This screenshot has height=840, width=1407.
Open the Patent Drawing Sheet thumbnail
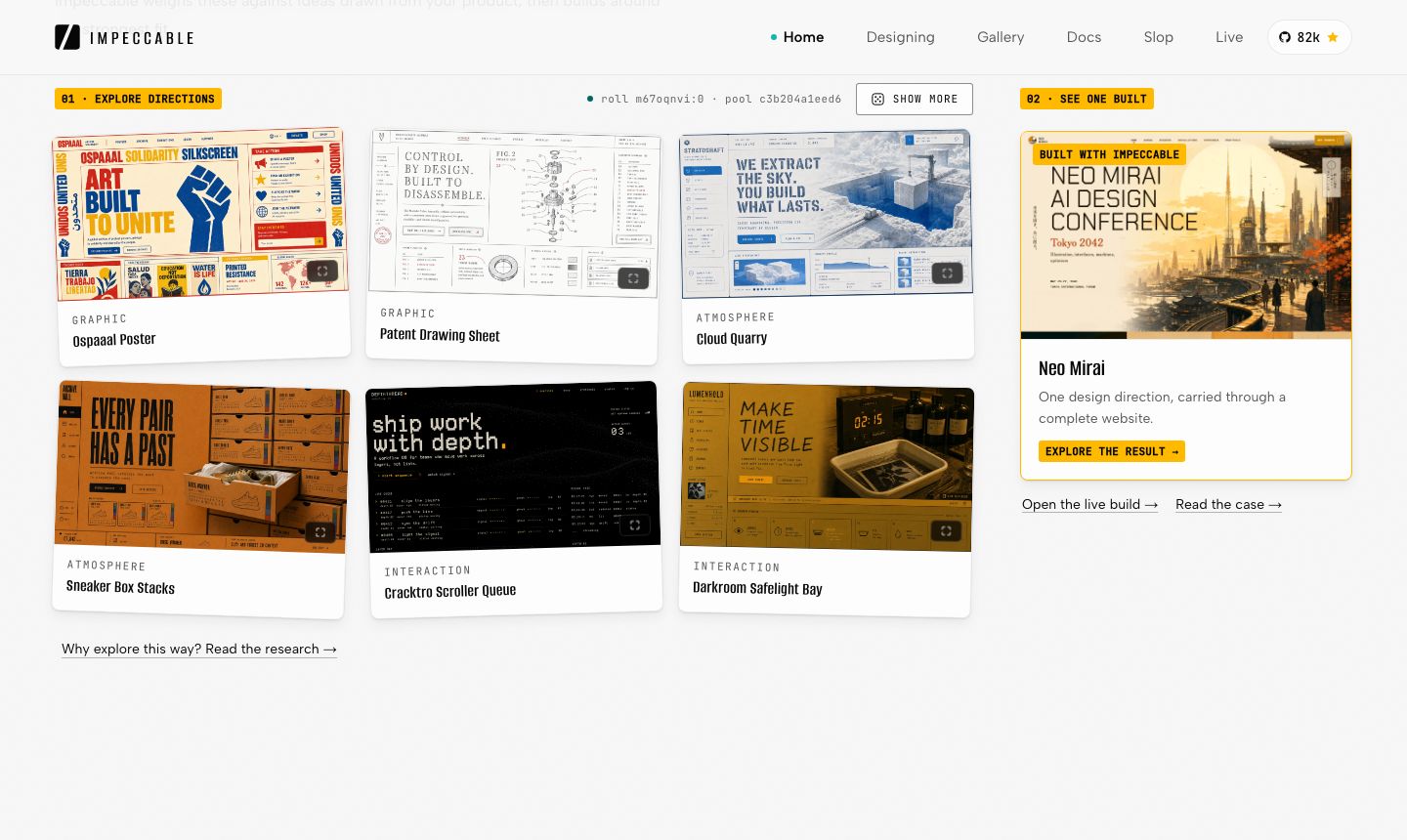[514, 213]
